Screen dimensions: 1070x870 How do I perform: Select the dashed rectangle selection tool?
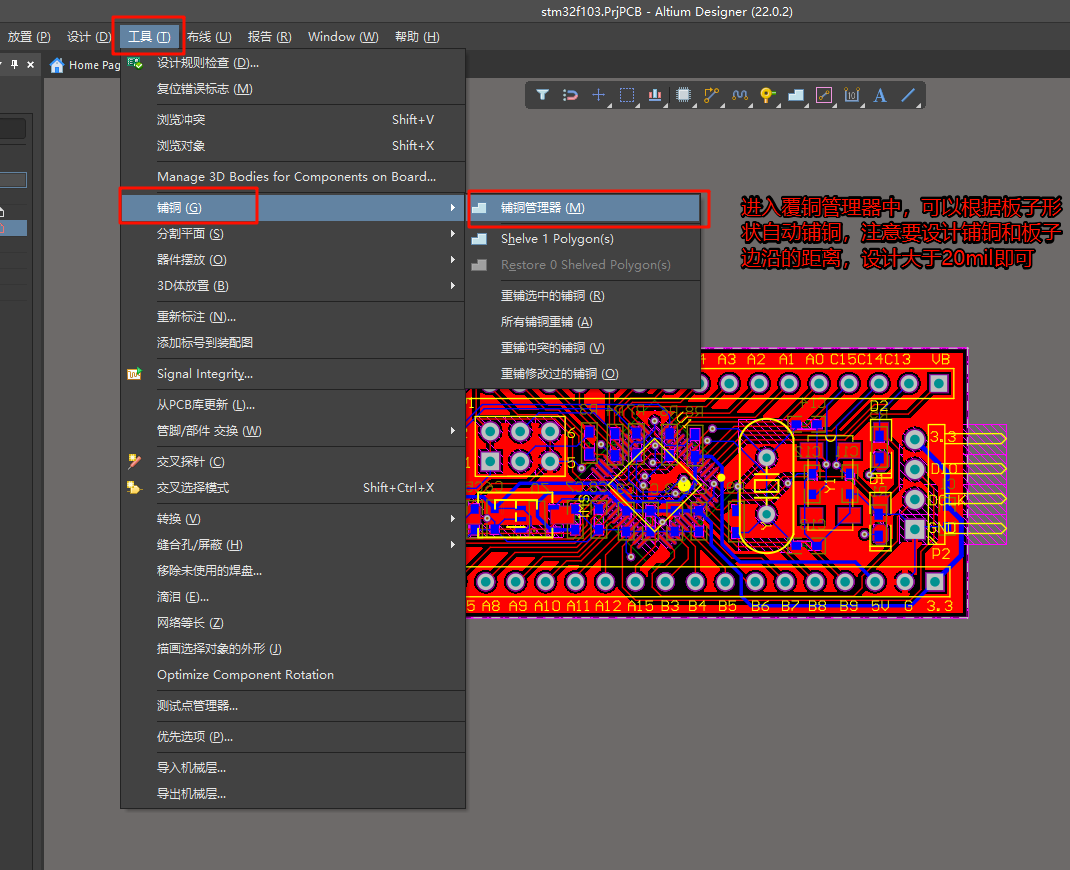point(626,95)
